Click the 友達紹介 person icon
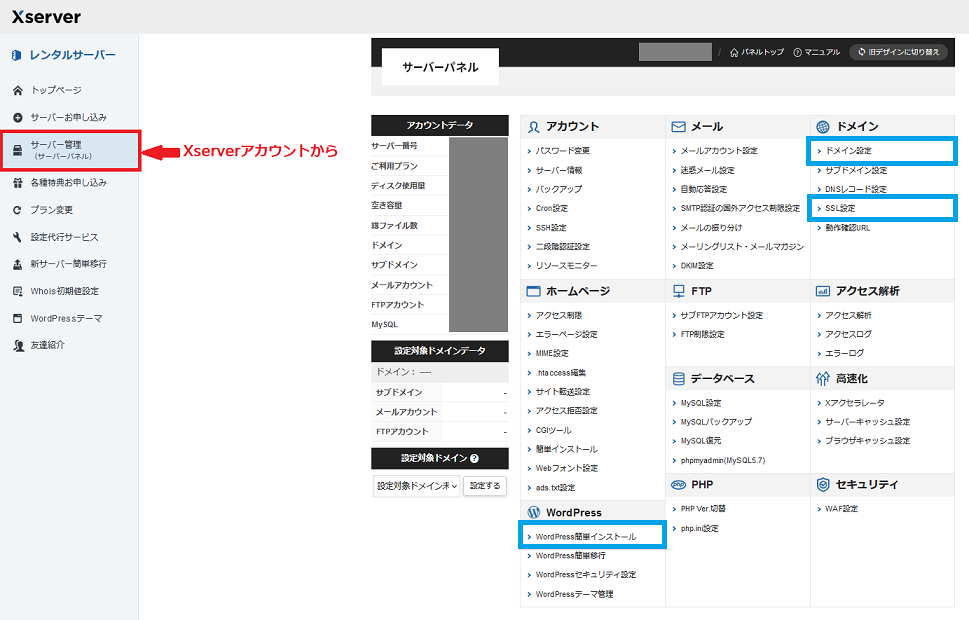Image resolution: width=969 pixels, height=620 pixels. pos(17,345)
